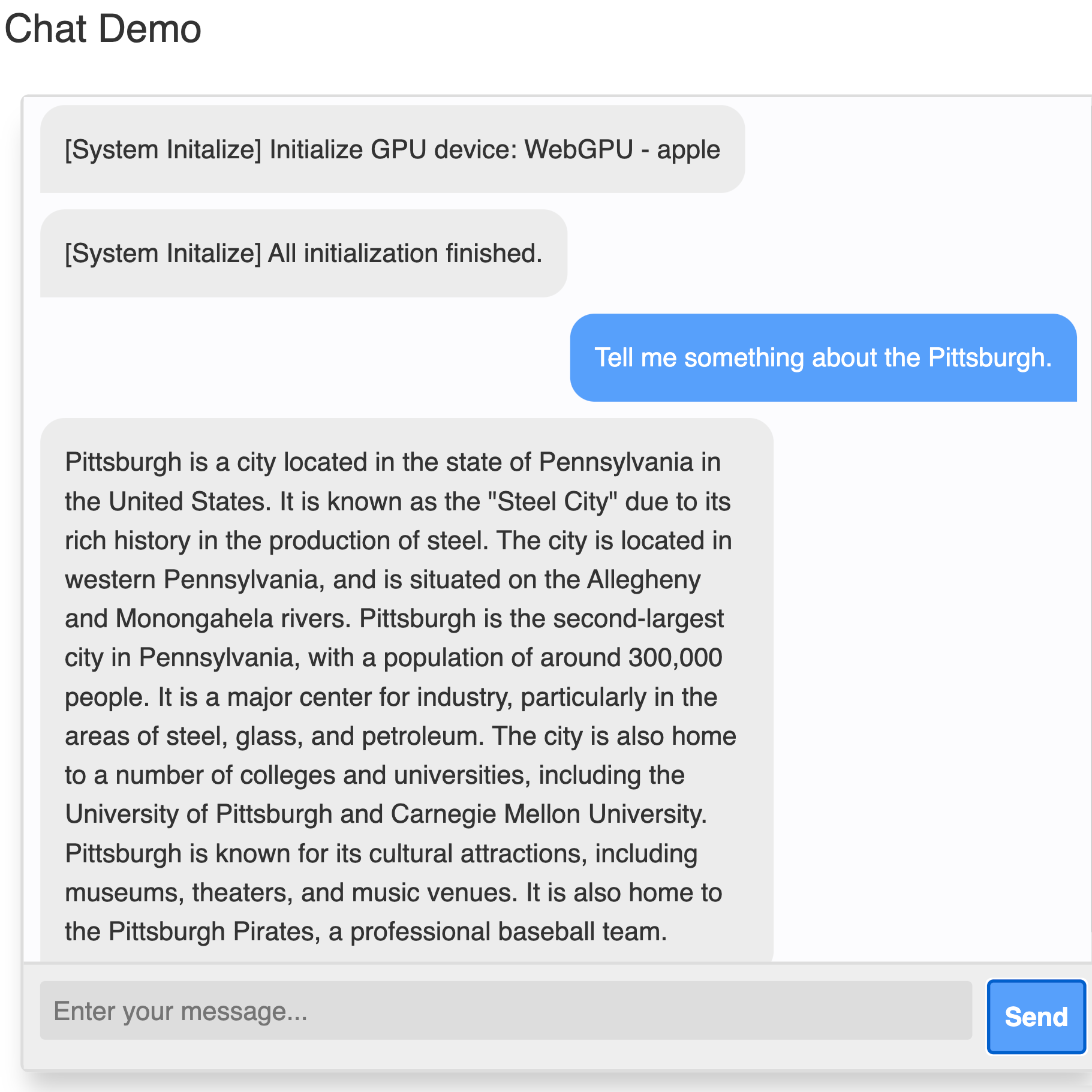Image resolution: width=1092 pixels, height=1092 pixels.
Task: Click the blue 'Tell me something' user message
Action: (823, 357)
